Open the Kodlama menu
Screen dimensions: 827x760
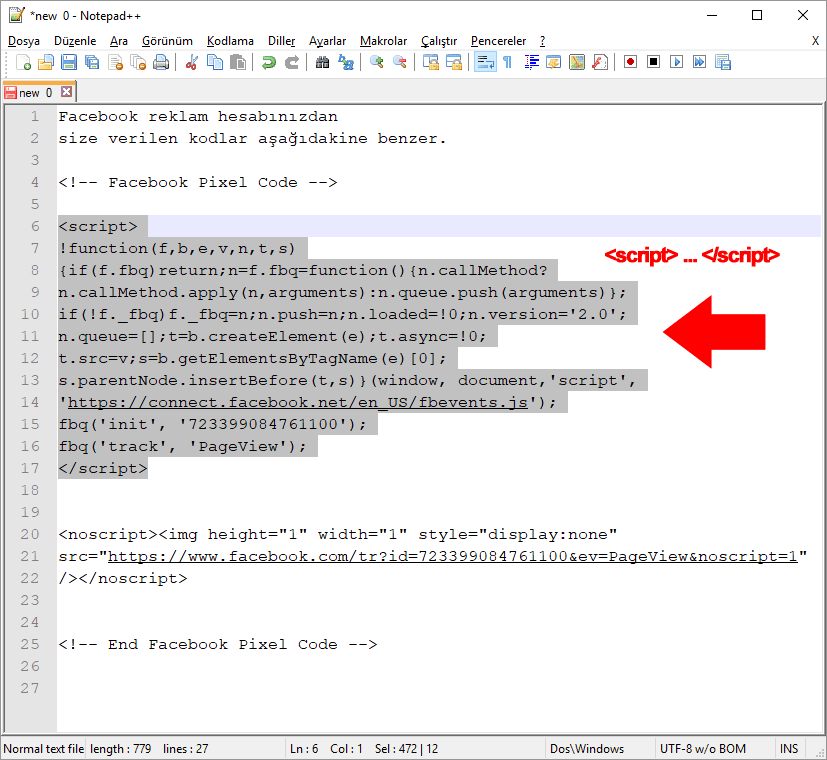point(230,41)
